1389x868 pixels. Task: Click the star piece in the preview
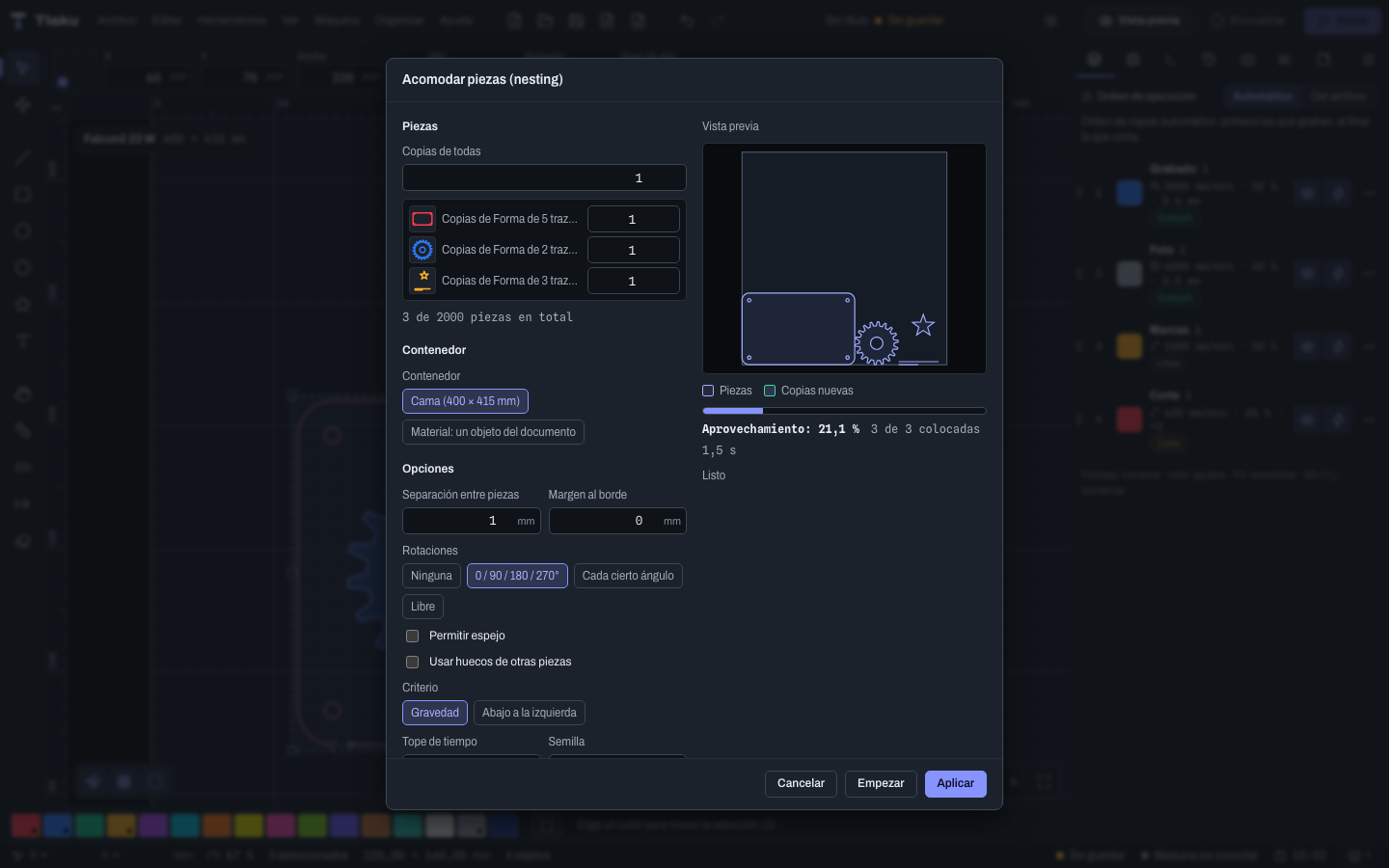(x=923, y=325)
